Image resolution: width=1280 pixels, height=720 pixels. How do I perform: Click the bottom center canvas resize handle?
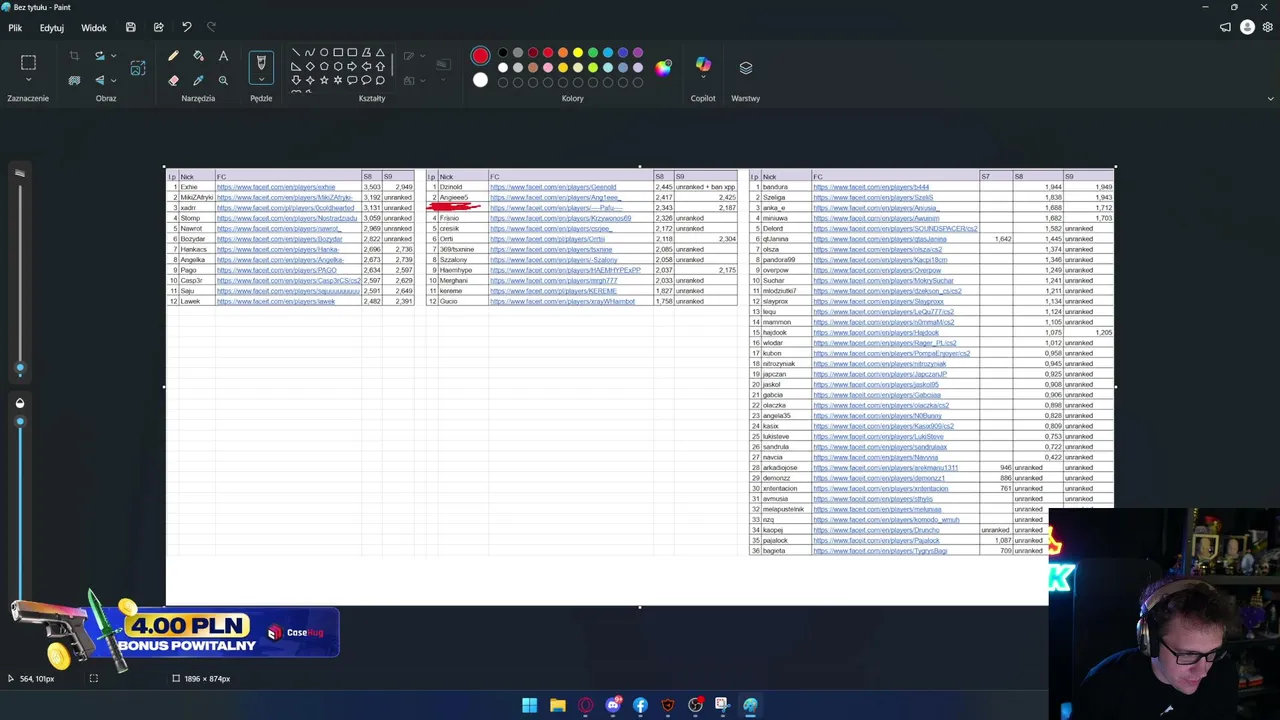coord(640,606)
